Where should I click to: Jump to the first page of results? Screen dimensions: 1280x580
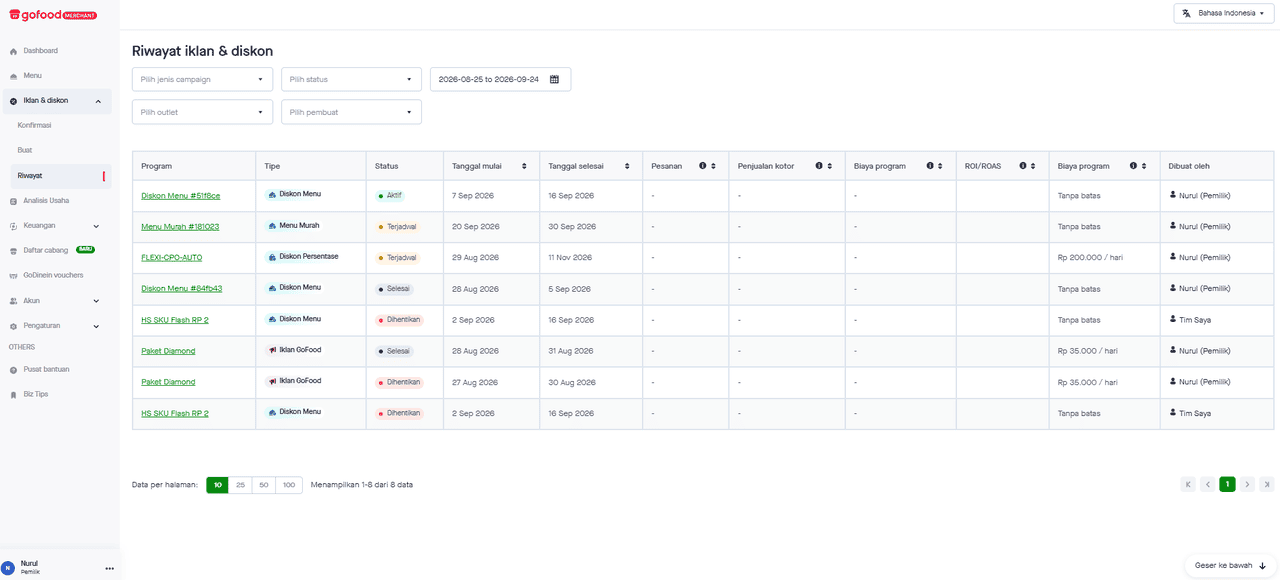tap(1188, 485)
